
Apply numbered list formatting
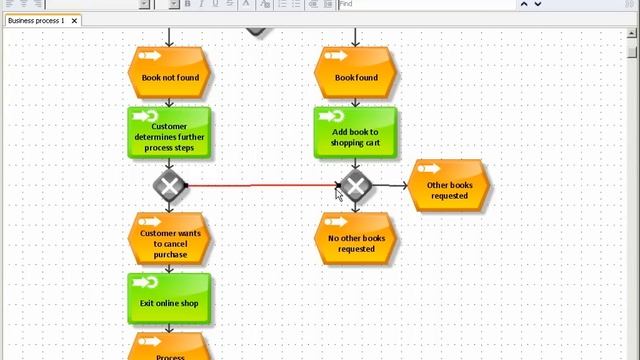pos(282,4)
